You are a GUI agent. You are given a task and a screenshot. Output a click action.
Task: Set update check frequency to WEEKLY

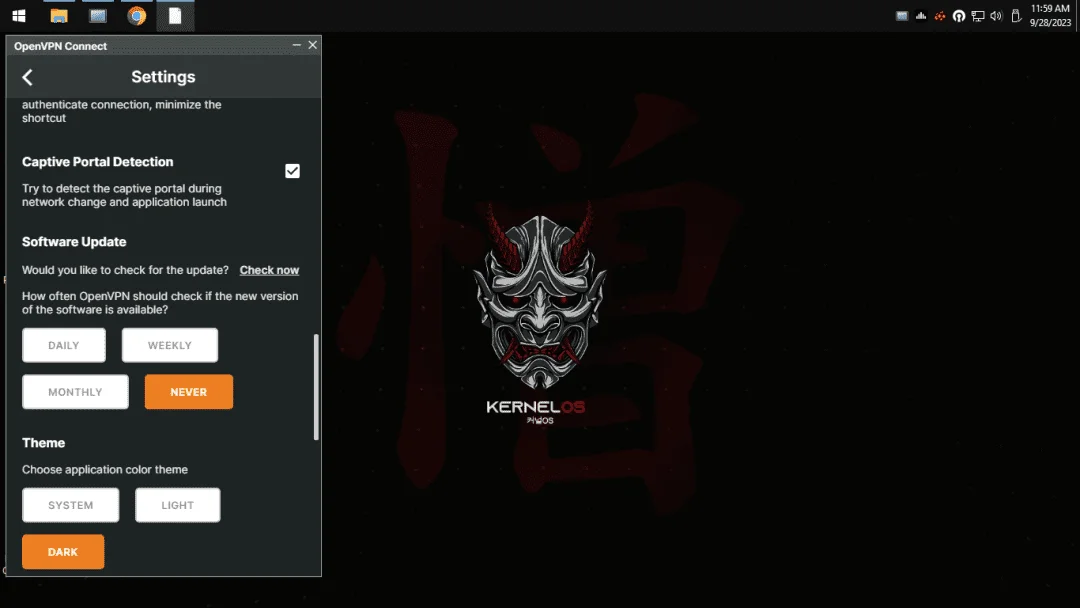coord(170,345)
